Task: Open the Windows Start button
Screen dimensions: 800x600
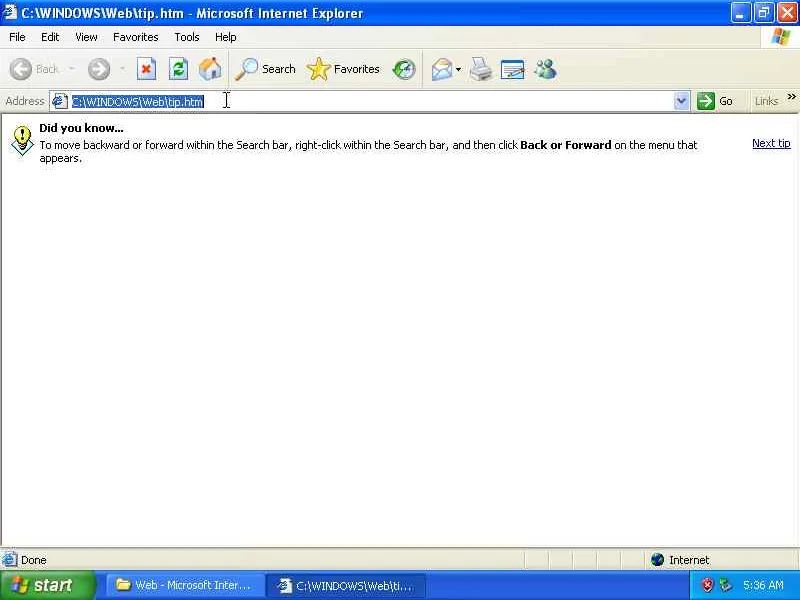Action: tap(47, 585)
